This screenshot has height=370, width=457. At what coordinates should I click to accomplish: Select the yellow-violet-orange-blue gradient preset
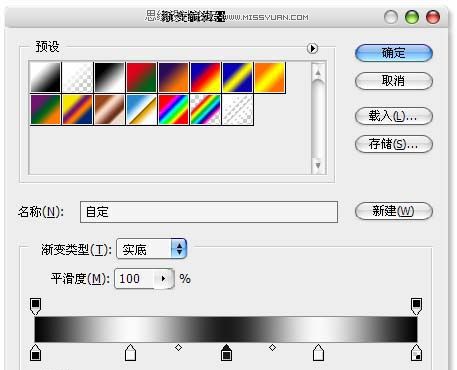click(x=78, y=109)
